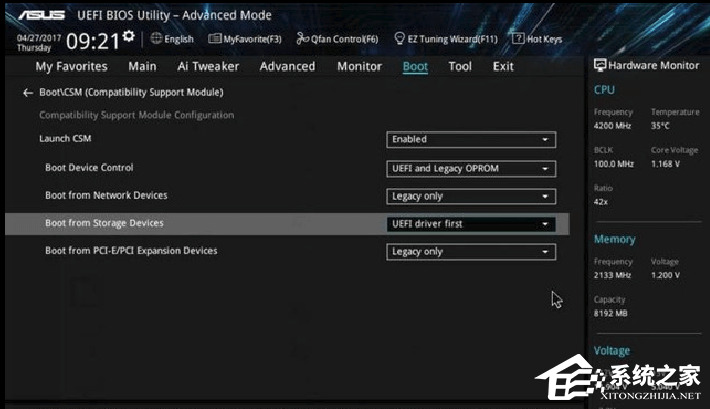Click the 42x ratio value
710x409 pixels.
pyautogui.click(x=601, y=202)
